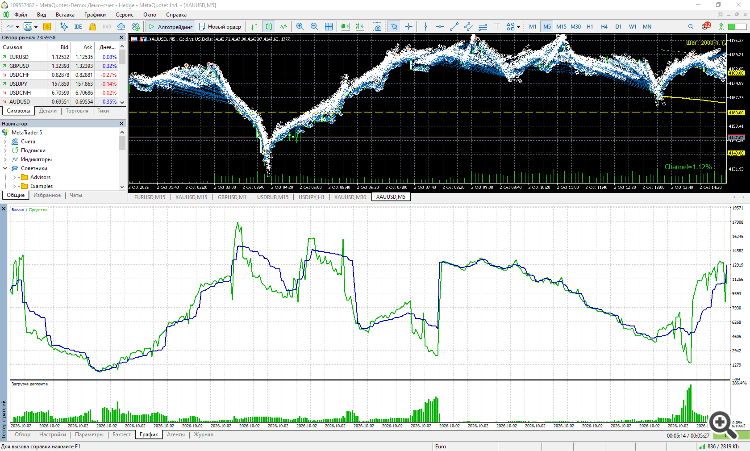This screenshot has height=451, width=750.
Task: Select the USDJPY row in Market Watch
Action: [x=59, y=84]
